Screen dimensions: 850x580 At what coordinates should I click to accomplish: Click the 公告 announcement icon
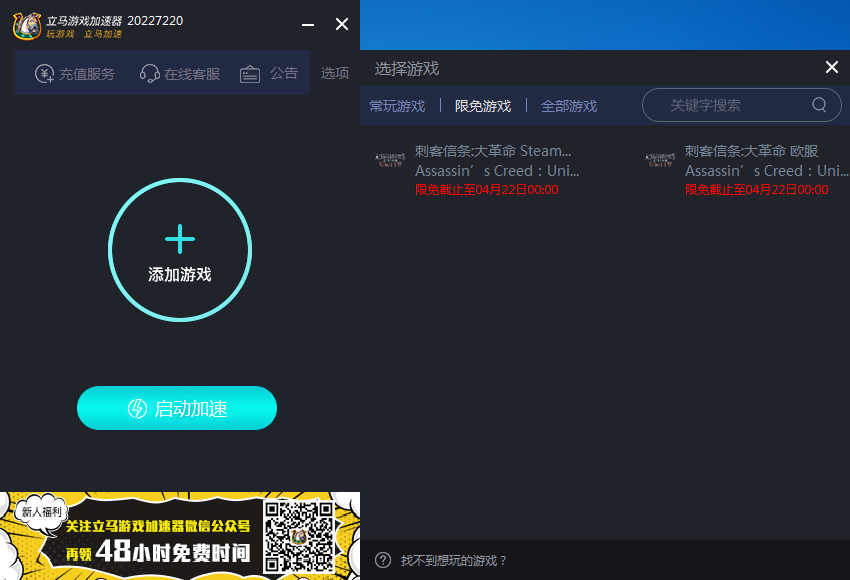coord(250,72)
